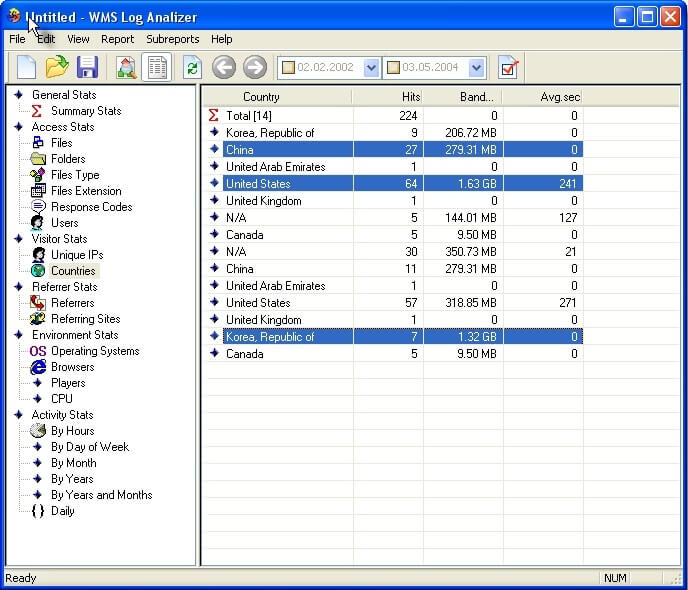Toggle the start date checkbox 02.02.2002
Image resolution: width=688 pixels, height=590 pixels.
pos(288,68)
